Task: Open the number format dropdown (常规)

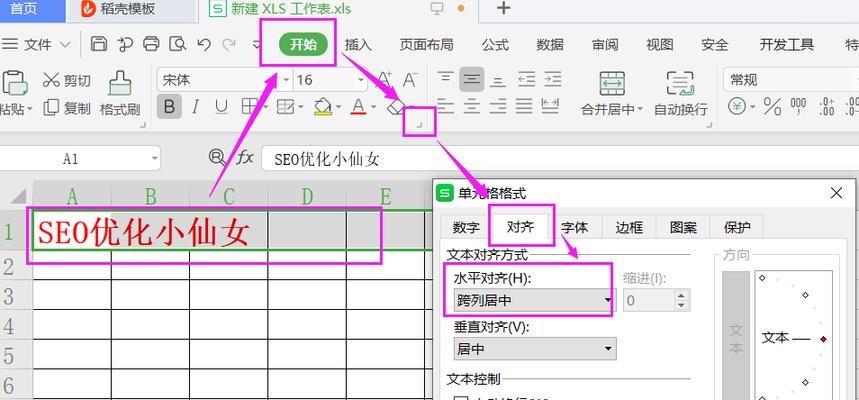Action: (791, 81)
